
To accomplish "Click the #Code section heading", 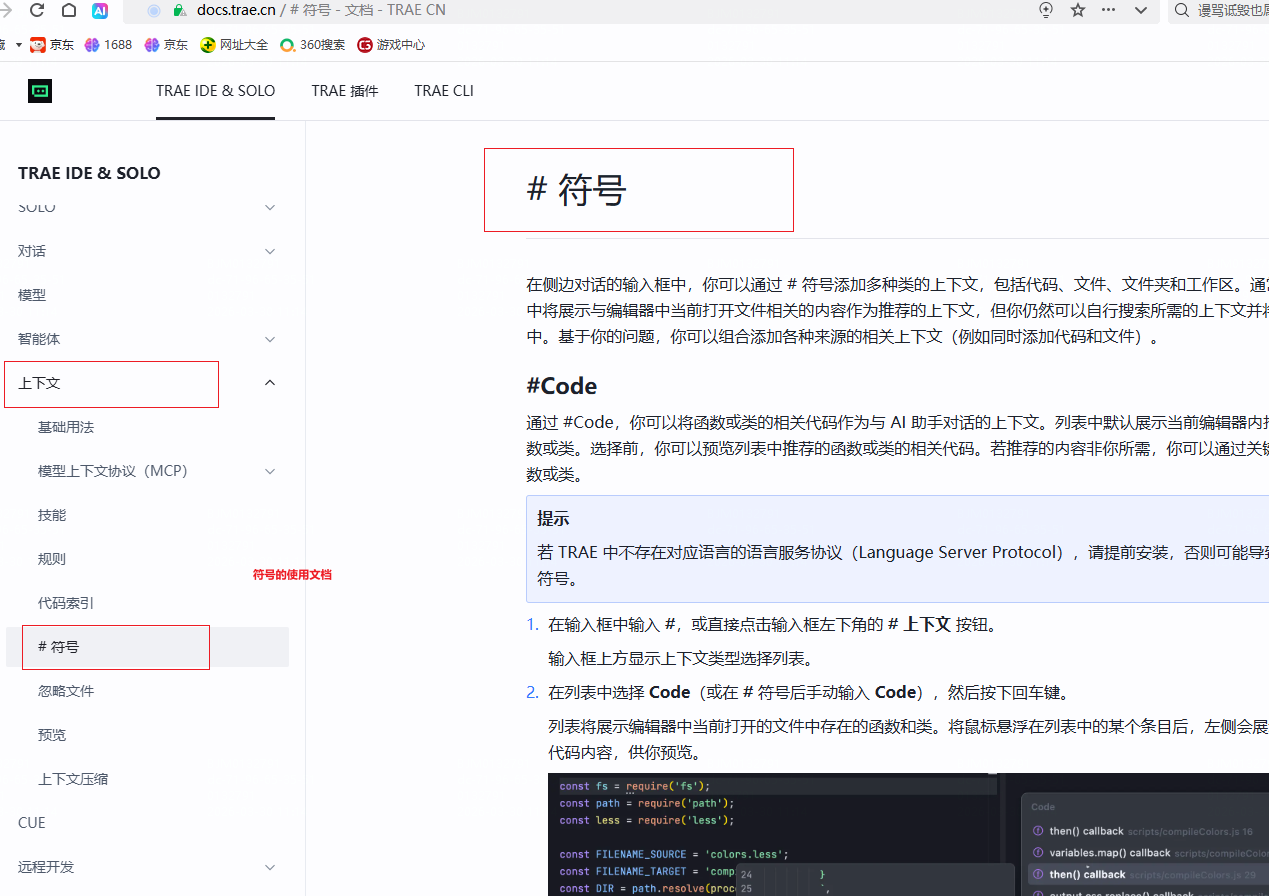I will point(562,386).
